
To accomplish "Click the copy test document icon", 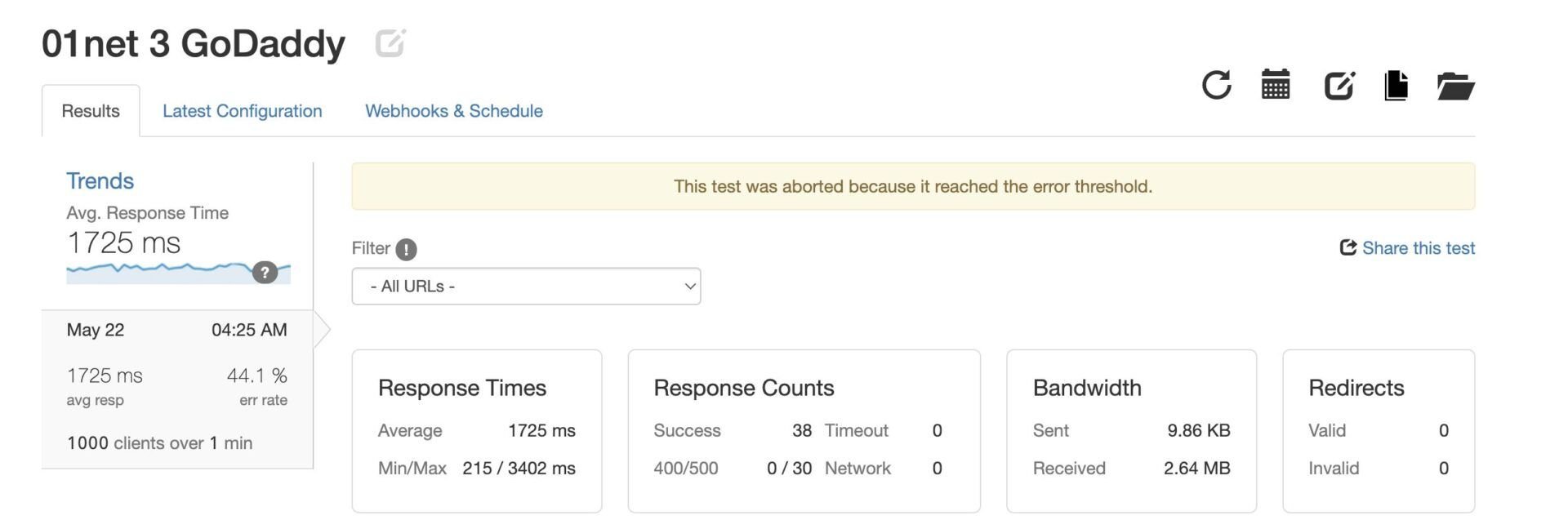I will click(1396, 85).
